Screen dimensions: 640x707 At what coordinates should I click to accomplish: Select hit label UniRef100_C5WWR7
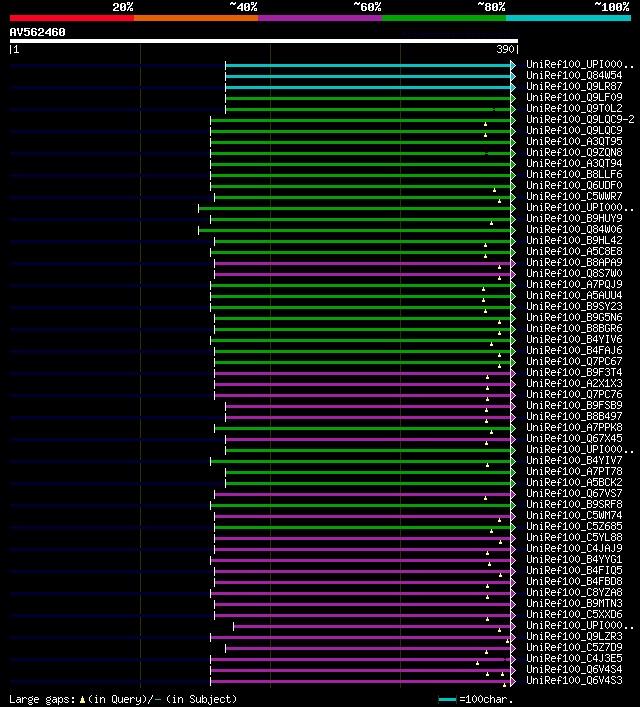(574, 197)
